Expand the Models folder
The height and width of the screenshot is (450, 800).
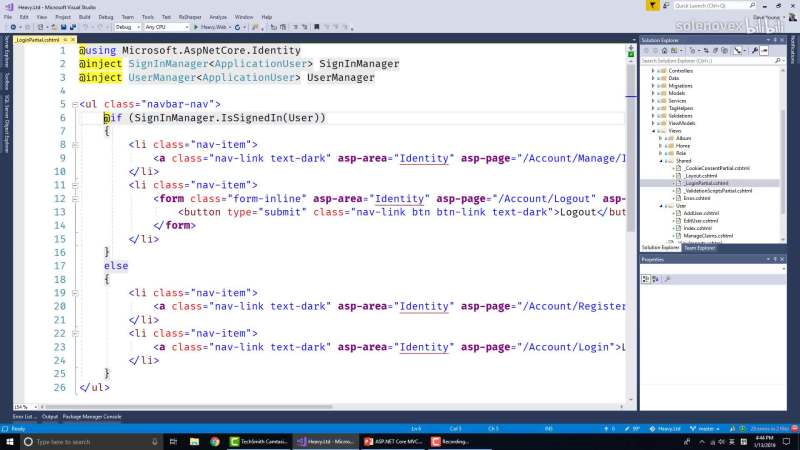coord(654,93)
